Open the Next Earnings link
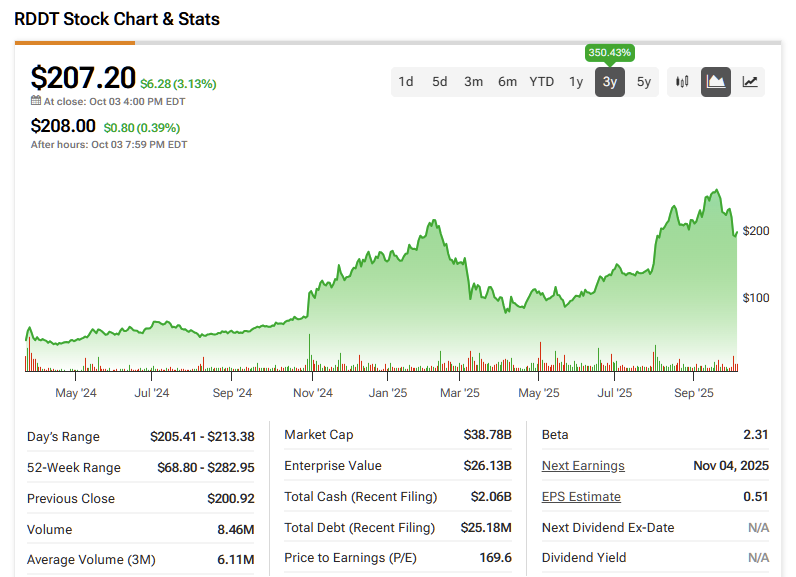 point(583,465)
